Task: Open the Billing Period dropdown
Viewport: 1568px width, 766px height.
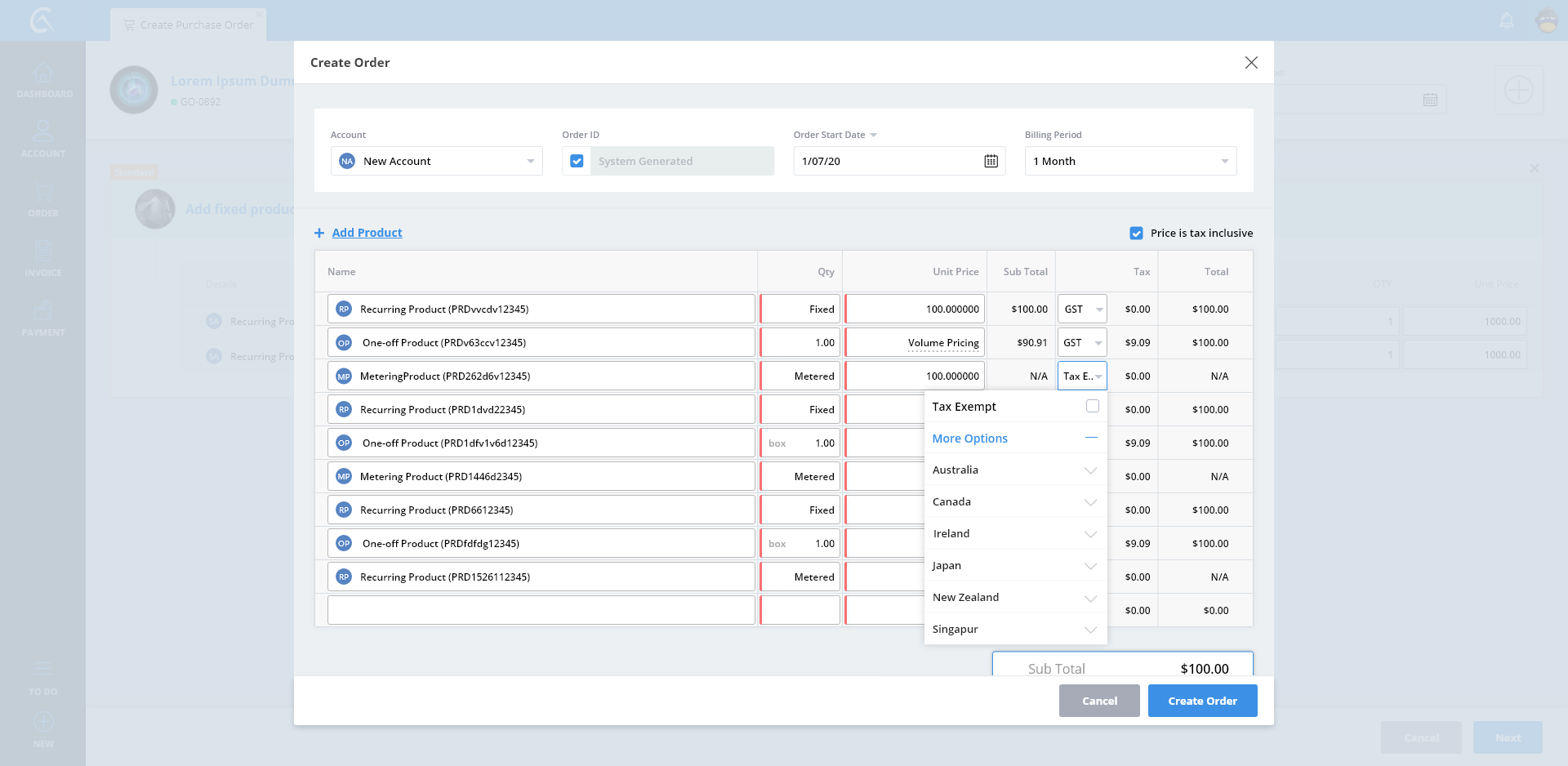Action: click(1130, 161)
